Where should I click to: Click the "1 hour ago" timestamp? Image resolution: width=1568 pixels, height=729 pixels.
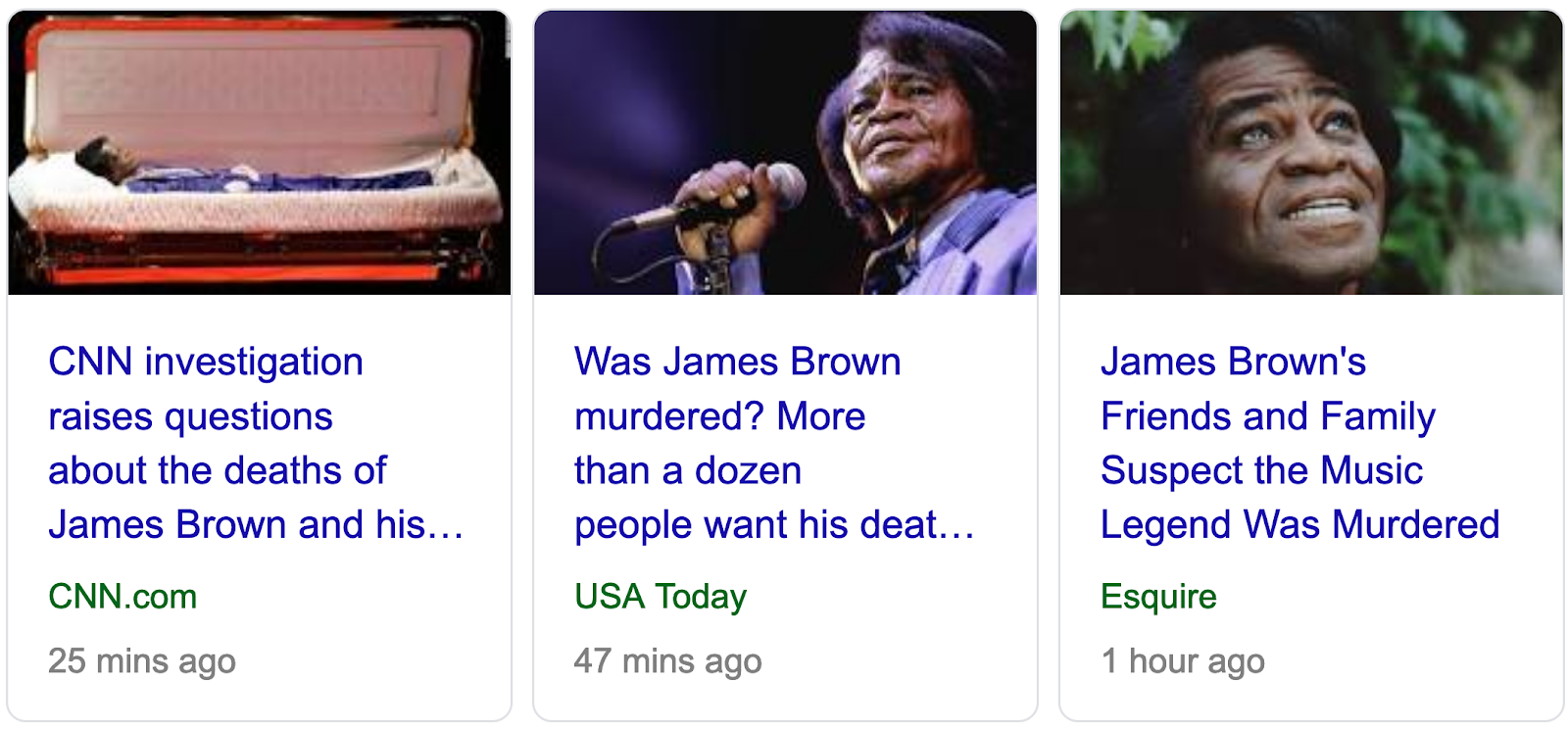point(1183,661)
